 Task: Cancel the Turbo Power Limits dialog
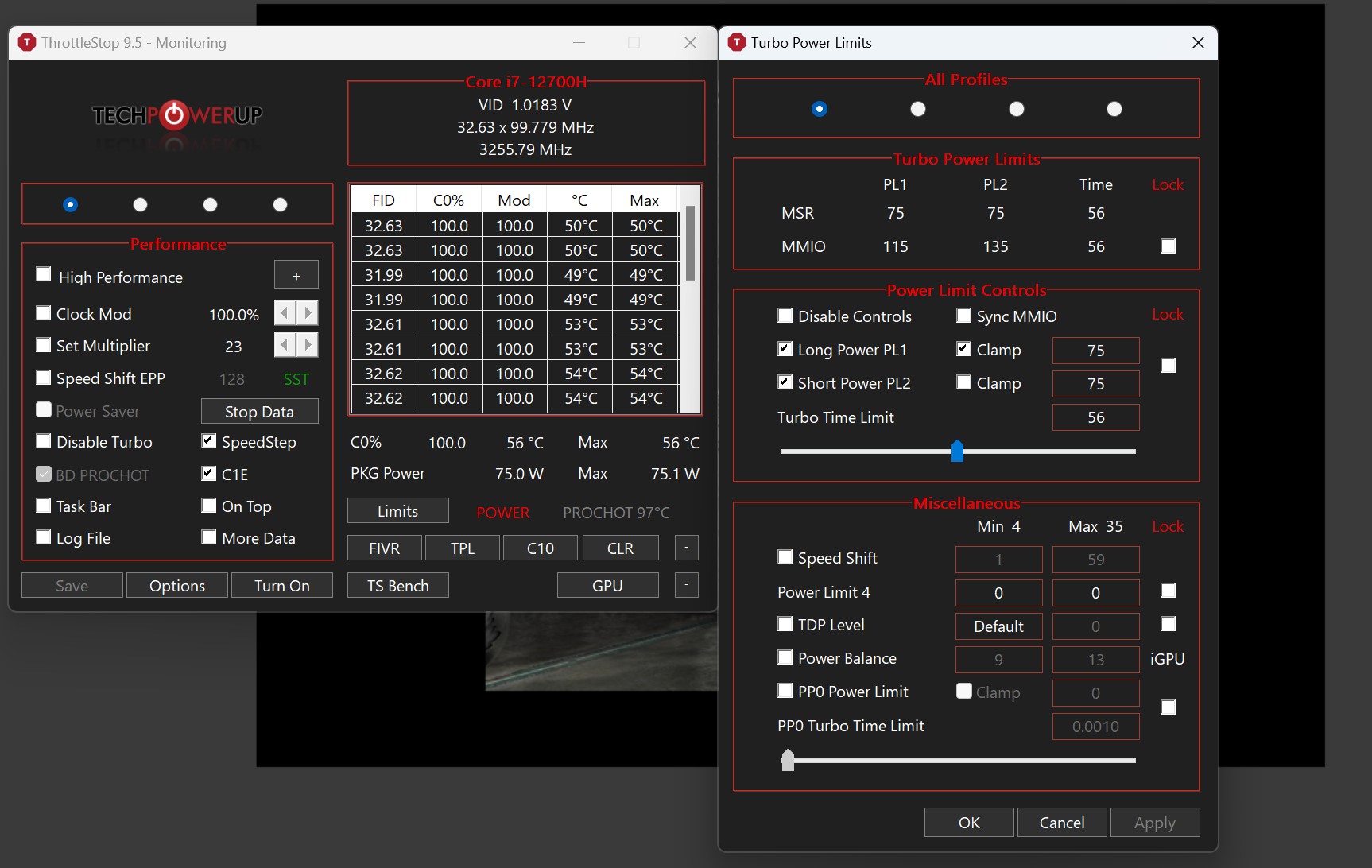[1062, 822]
